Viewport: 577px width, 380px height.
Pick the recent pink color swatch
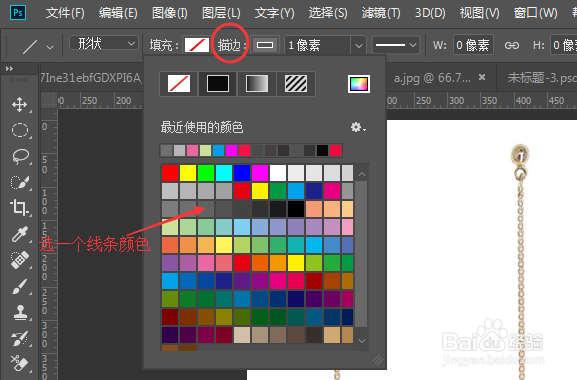tap(192, 150)
